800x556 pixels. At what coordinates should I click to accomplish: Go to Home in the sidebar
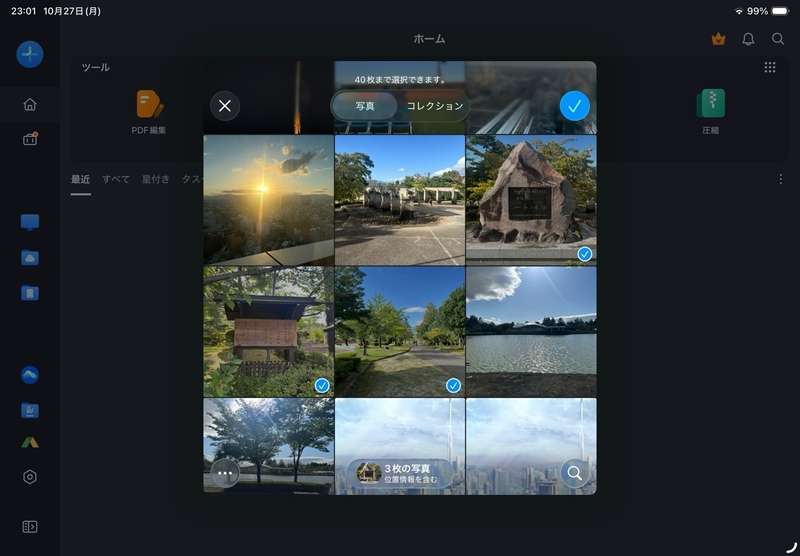click(30, 105)
